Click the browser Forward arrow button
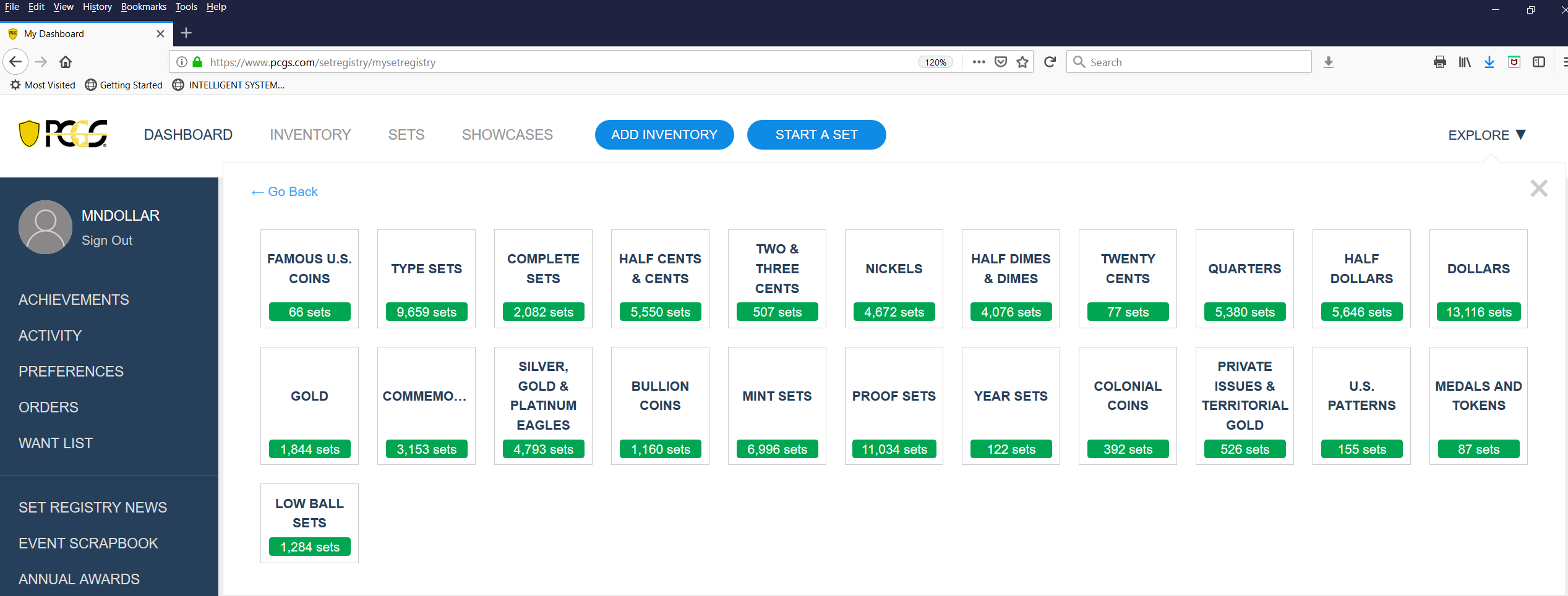1568x596 pixels. pos(41,62)
